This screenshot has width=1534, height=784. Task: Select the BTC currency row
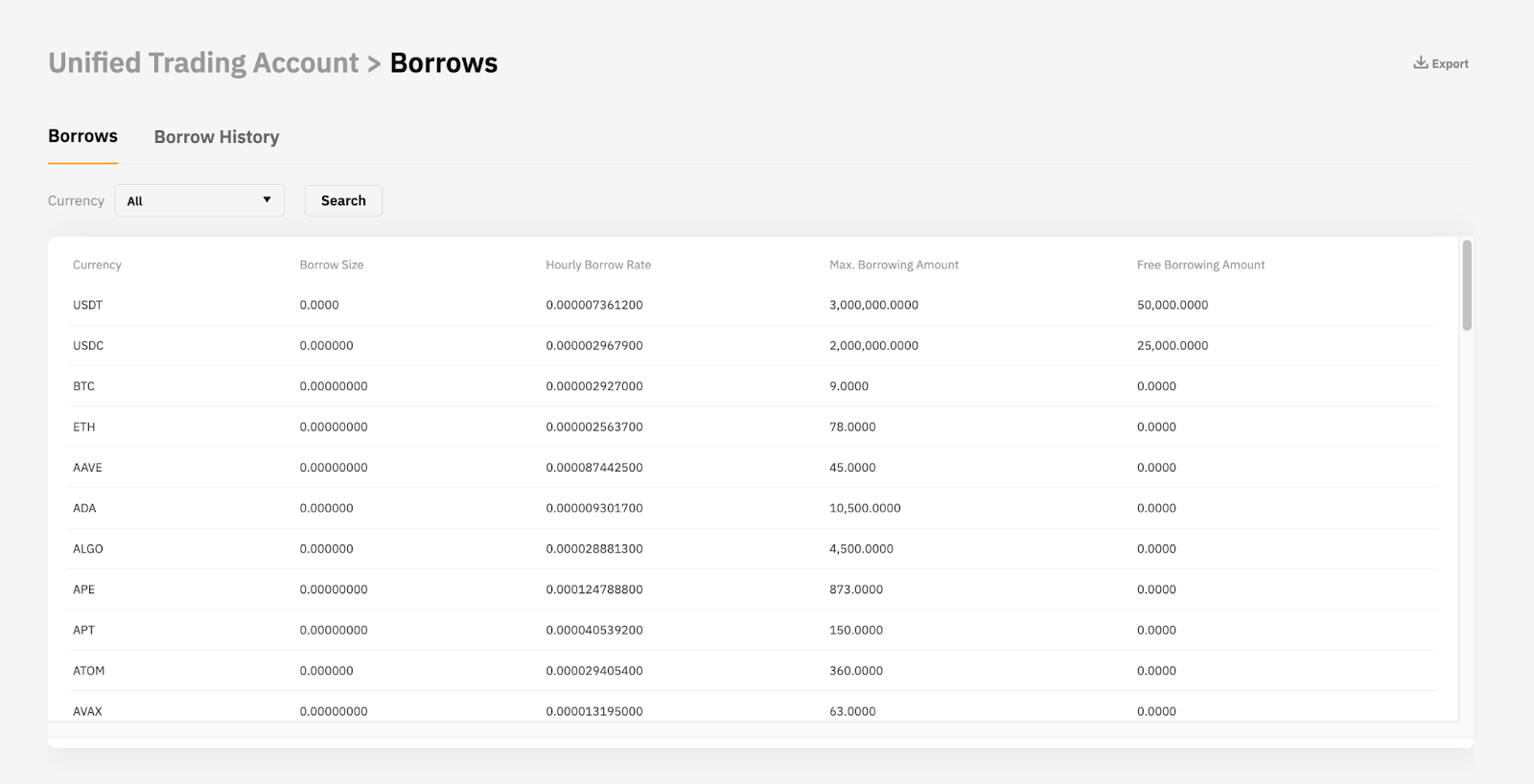point(84,386)
